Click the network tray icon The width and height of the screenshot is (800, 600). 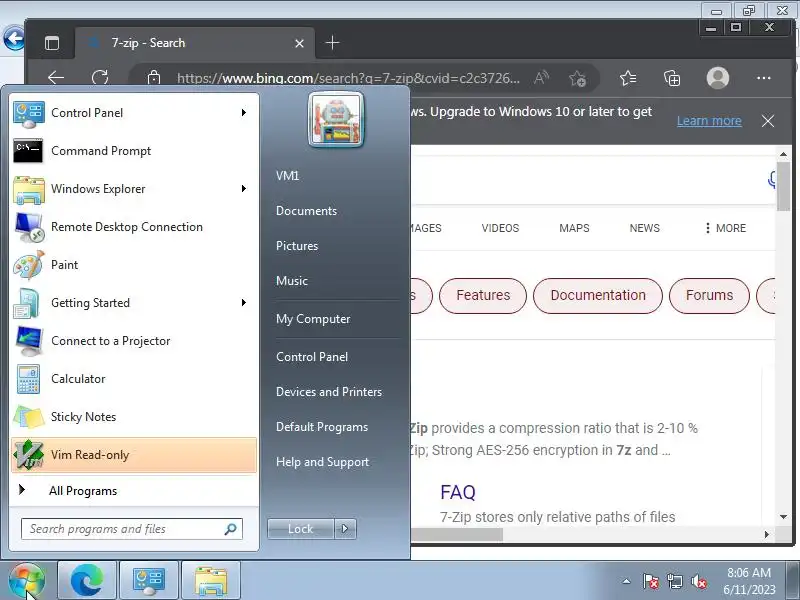coord(674,581)
